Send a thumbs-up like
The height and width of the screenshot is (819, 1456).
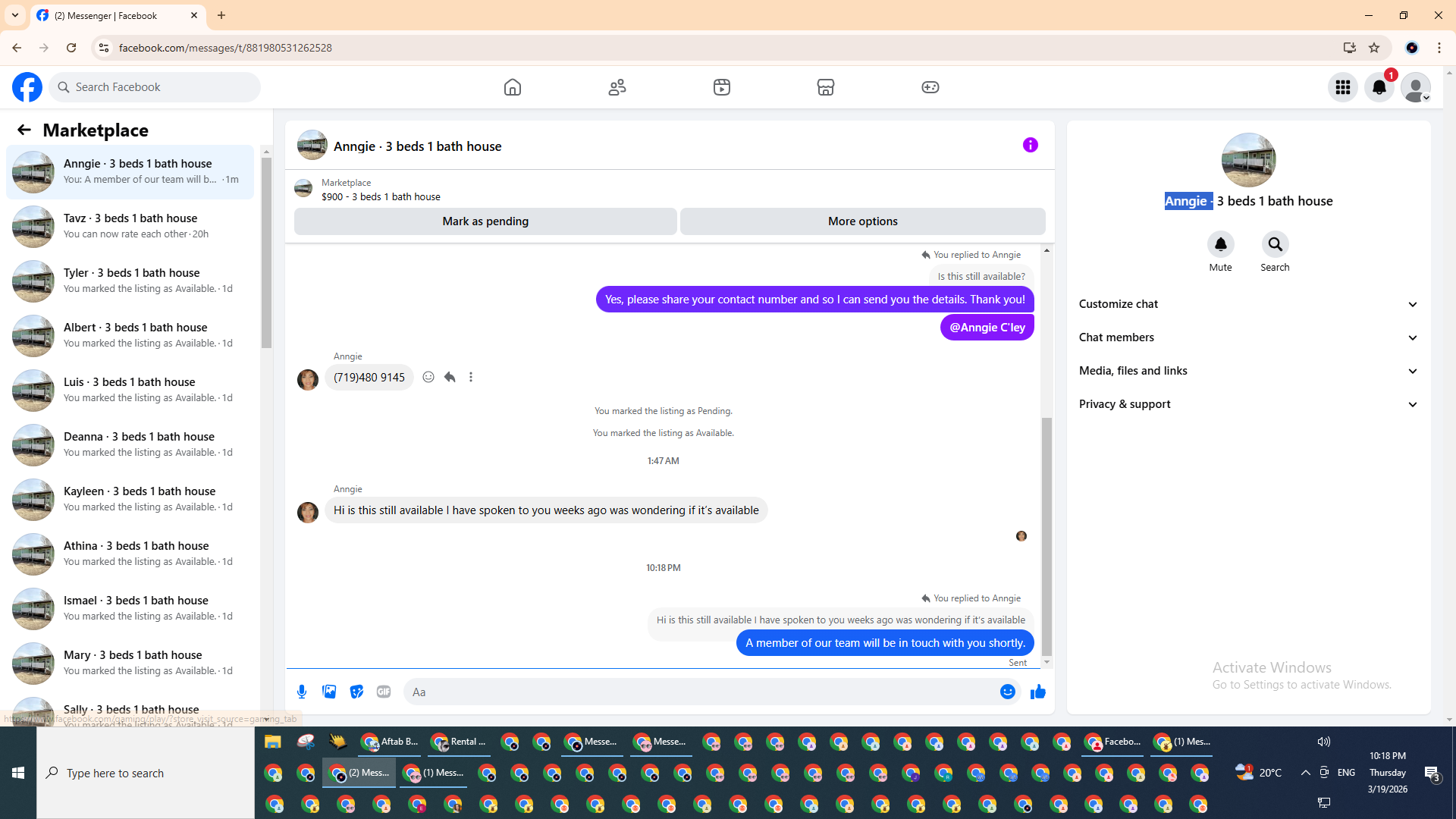[x=1038, y=692]
